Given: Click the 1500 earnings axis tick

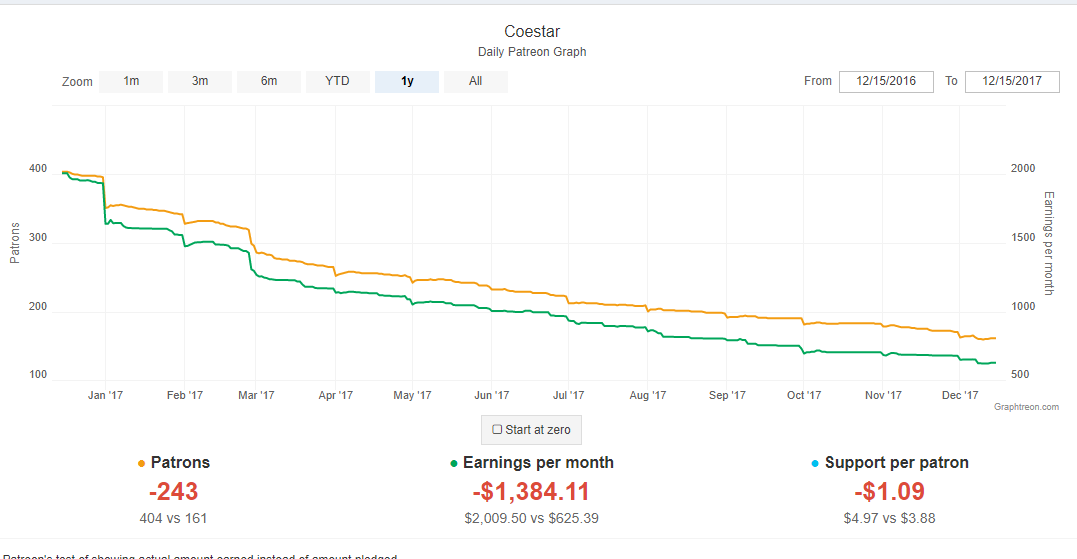Looking at the screenshot, I should point(1023,238).
